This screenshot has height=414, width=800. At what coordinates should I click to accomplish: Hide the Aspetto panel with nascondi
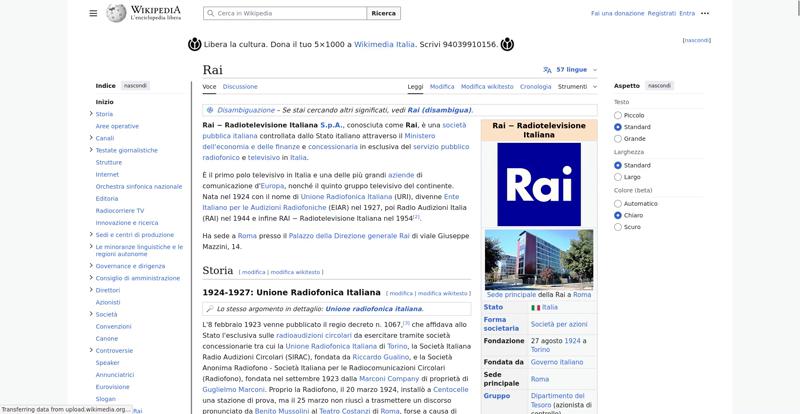tap(659, 86)
